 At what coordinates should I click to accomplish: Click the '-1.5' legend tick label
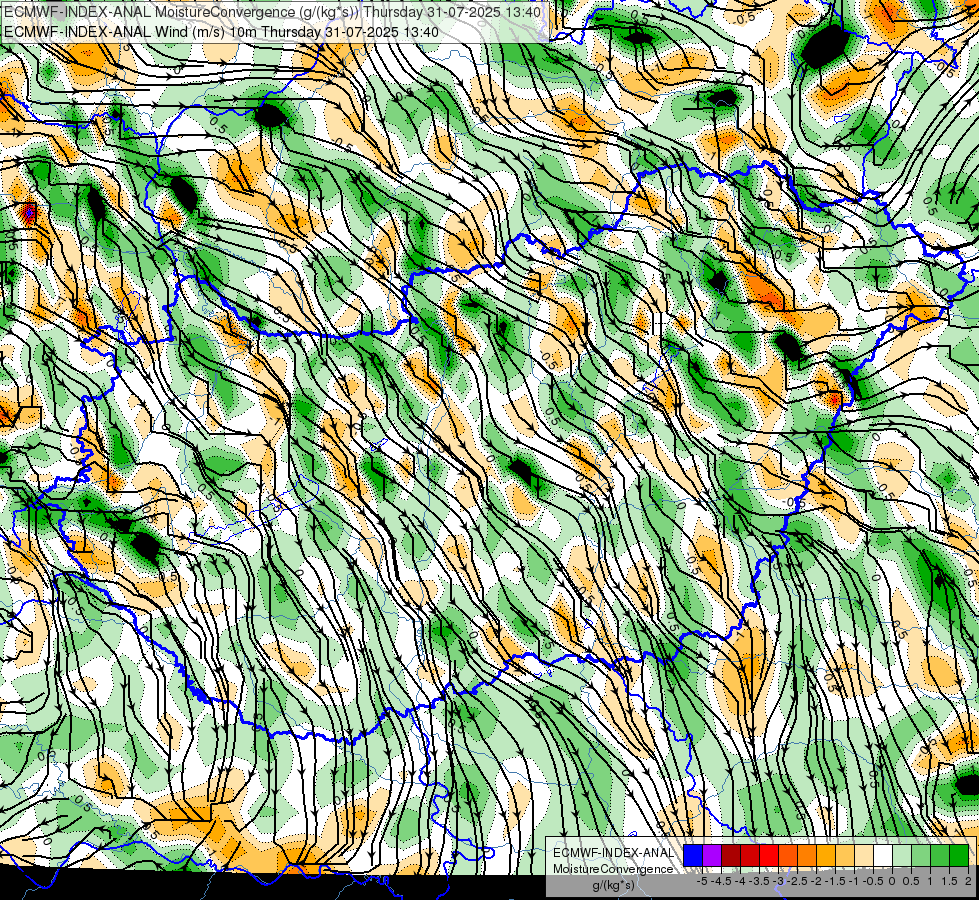(x=836, y=881)
